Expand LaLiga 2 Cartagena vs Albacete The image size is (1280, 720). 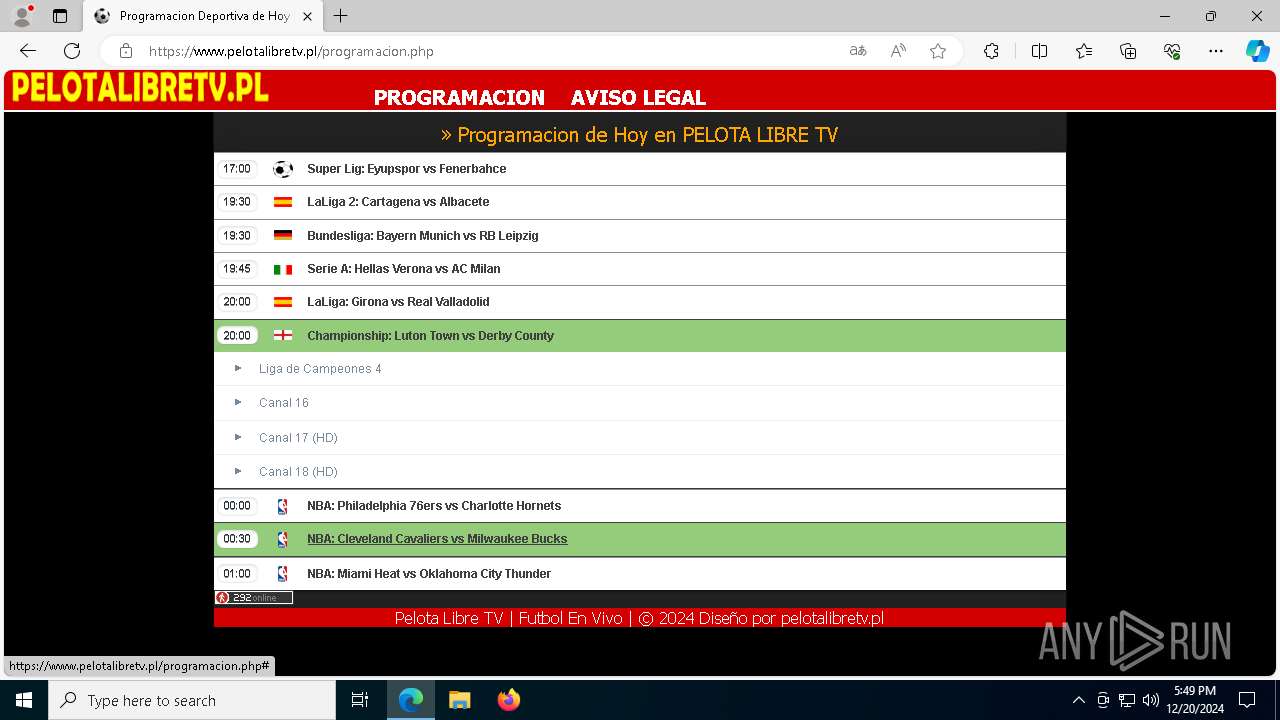640,202
